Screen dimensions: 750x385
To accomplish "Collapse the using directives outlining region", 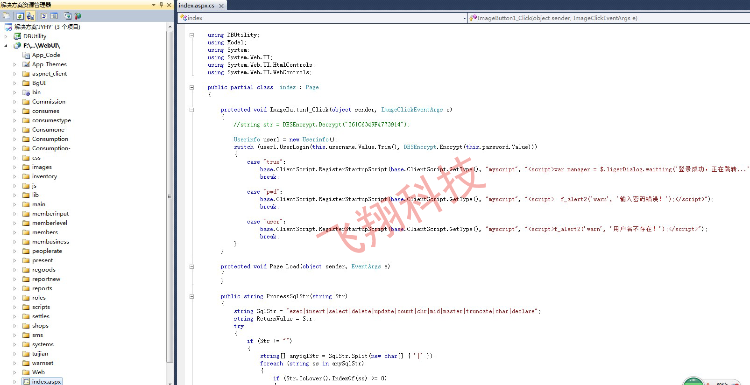I will [191, 34].
